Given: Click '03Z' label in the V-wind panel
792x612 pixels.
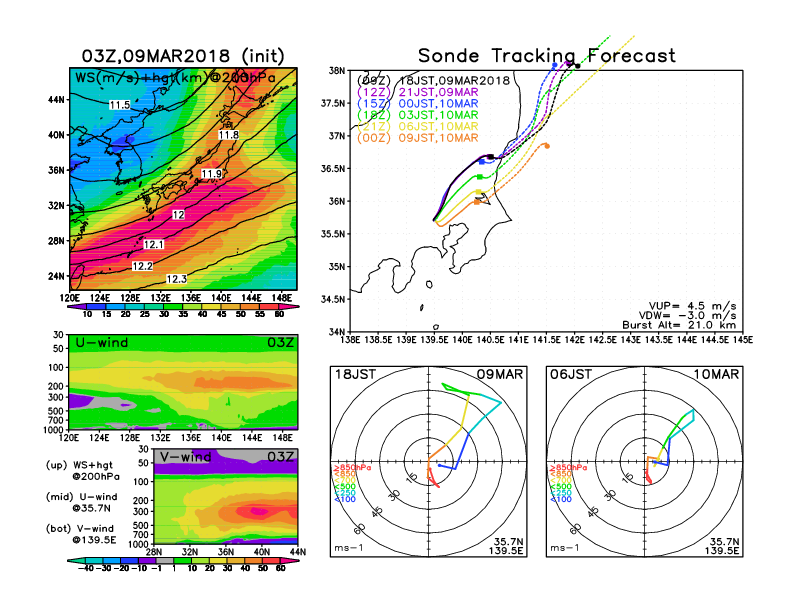Looking at the screenshot, I should (x=280, y=457).
